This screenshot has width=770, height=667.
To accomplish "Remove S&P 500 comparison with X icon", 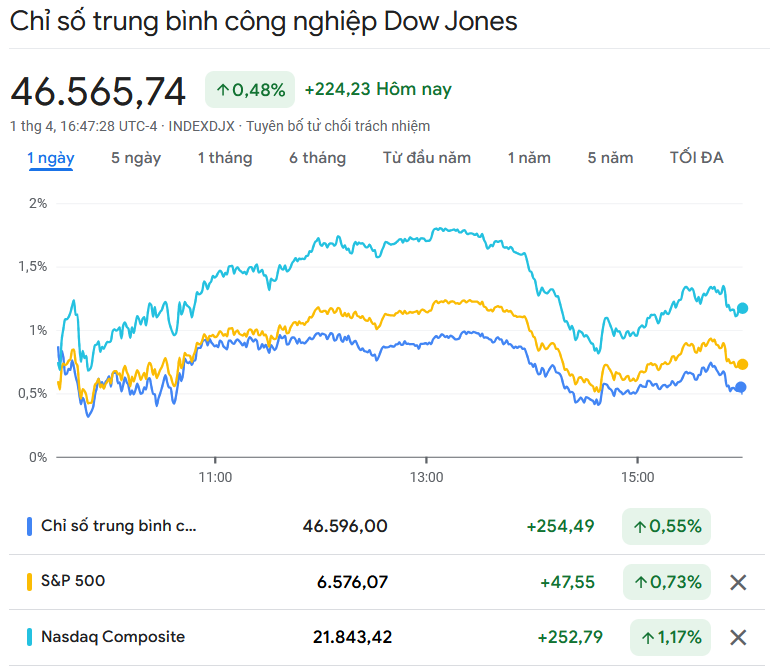I will (738, 582).
